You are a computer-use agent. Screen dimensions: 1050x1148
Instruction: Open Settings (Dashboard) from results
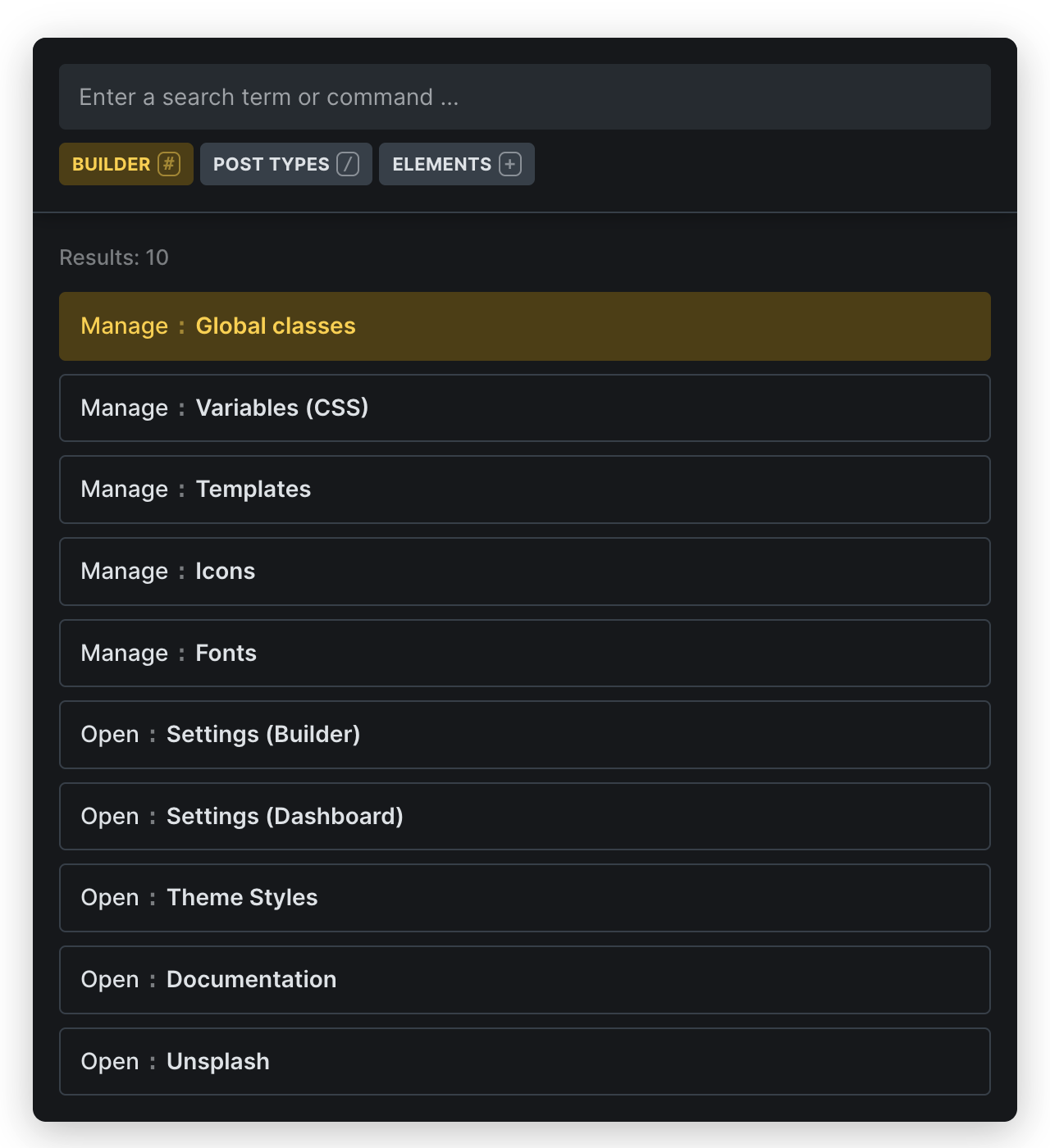click(525, 817)
